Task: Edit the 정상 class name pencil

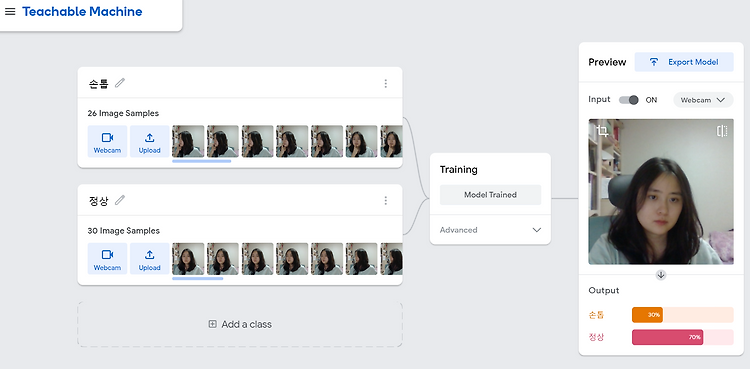Action: 120,200
